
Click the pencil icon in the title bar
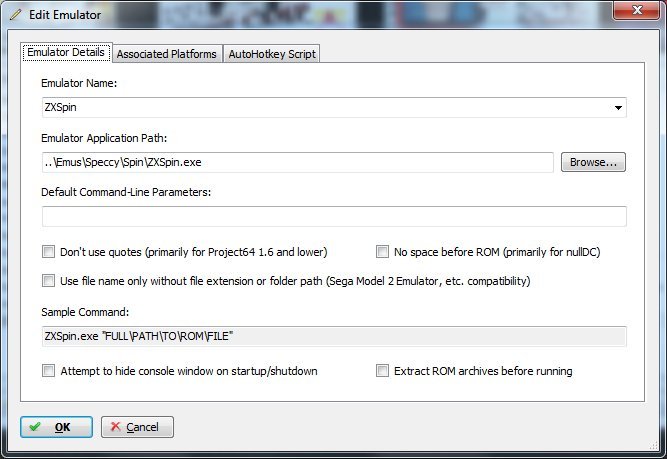click(x=16, y=14)
